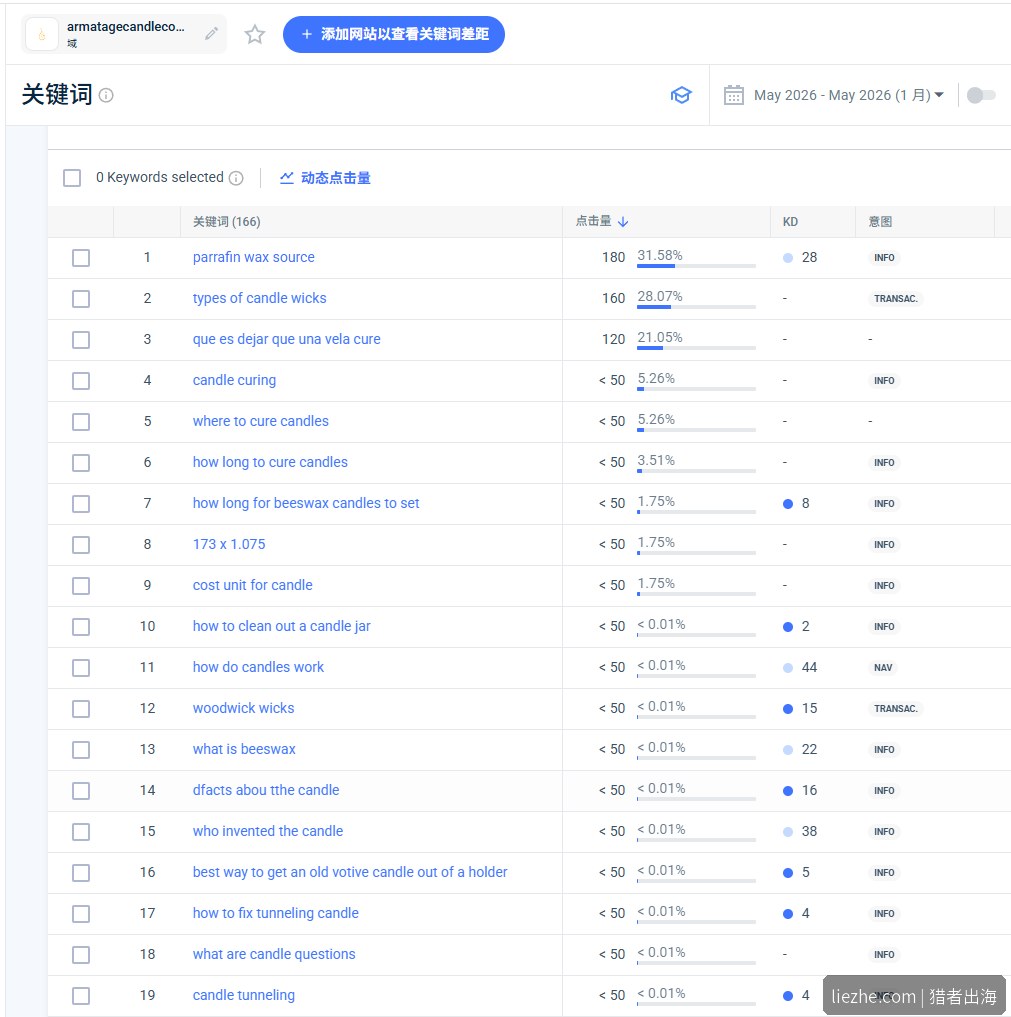Click info icon beside Keywords selected
Image resolution: width=1011 pixels, height=1017 pixels.
pyautogui.click(x=237, y=178)
